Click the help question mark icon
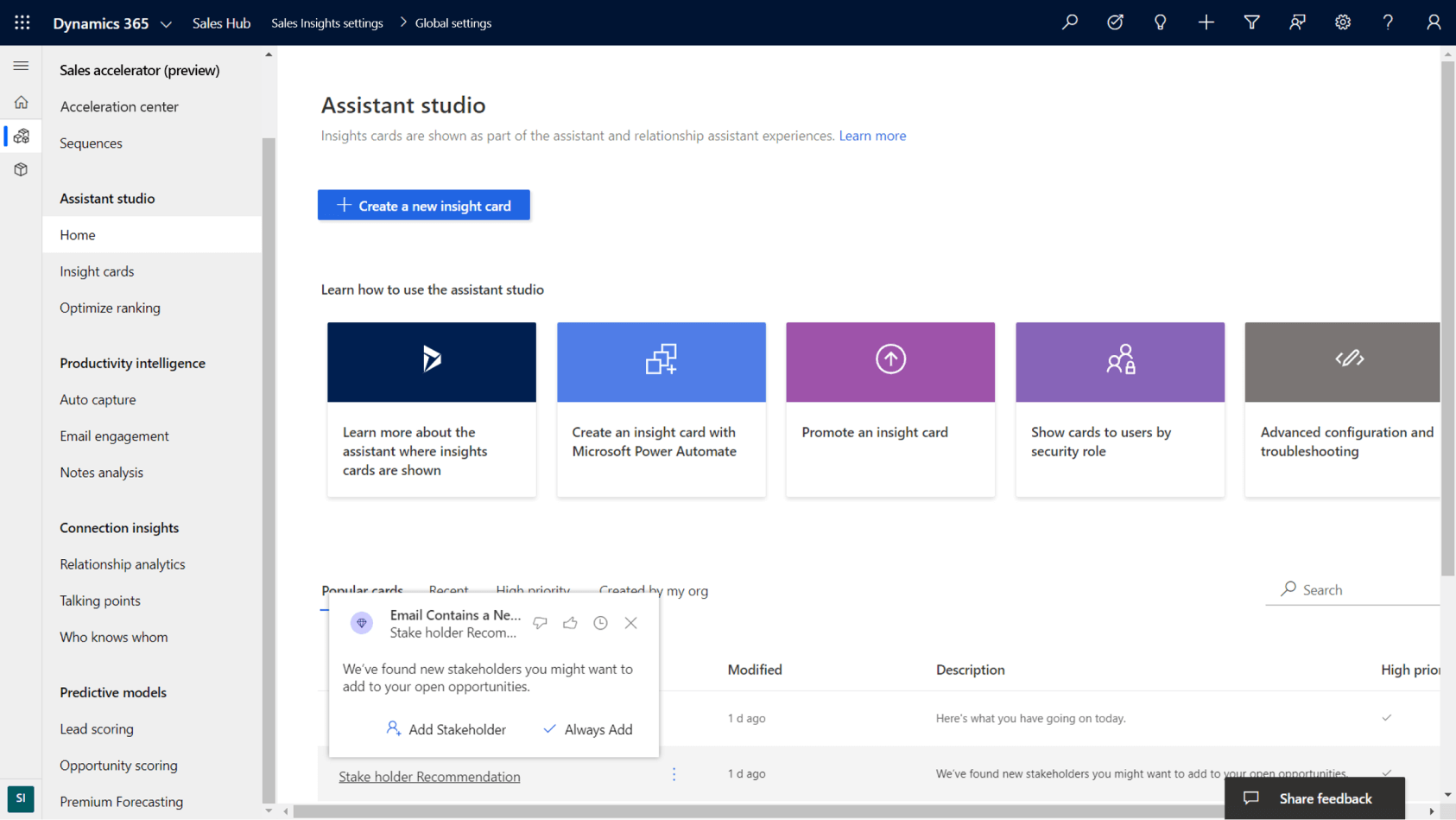This screenshot has height=820, width=1456. 1388,23
